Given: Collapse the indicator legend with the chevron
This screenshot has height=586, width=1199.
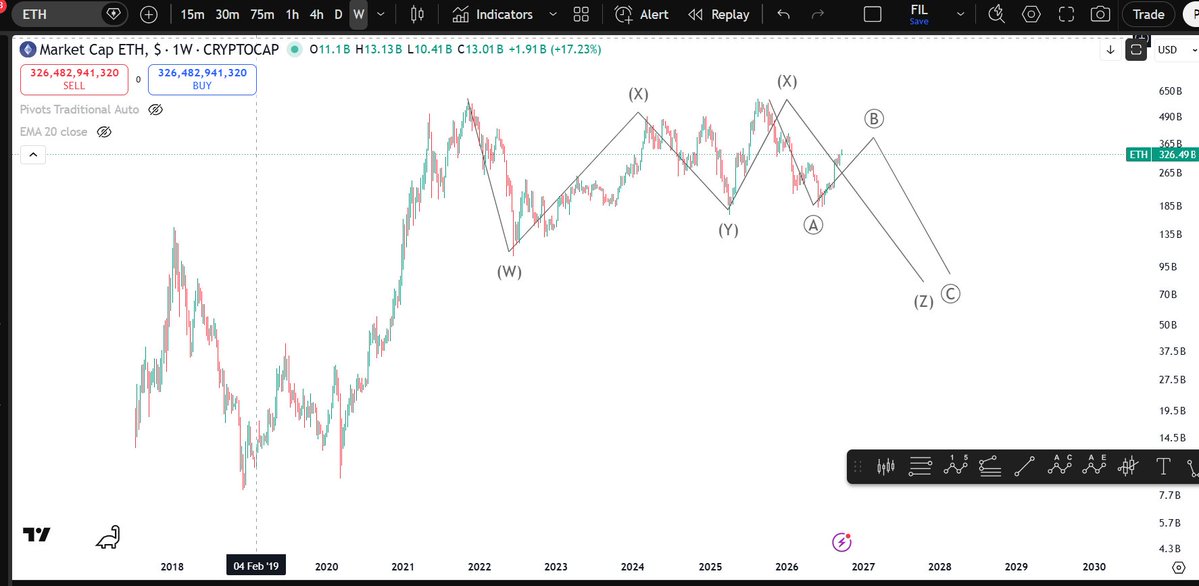Looking at the screenshot, I should point(33,155).
